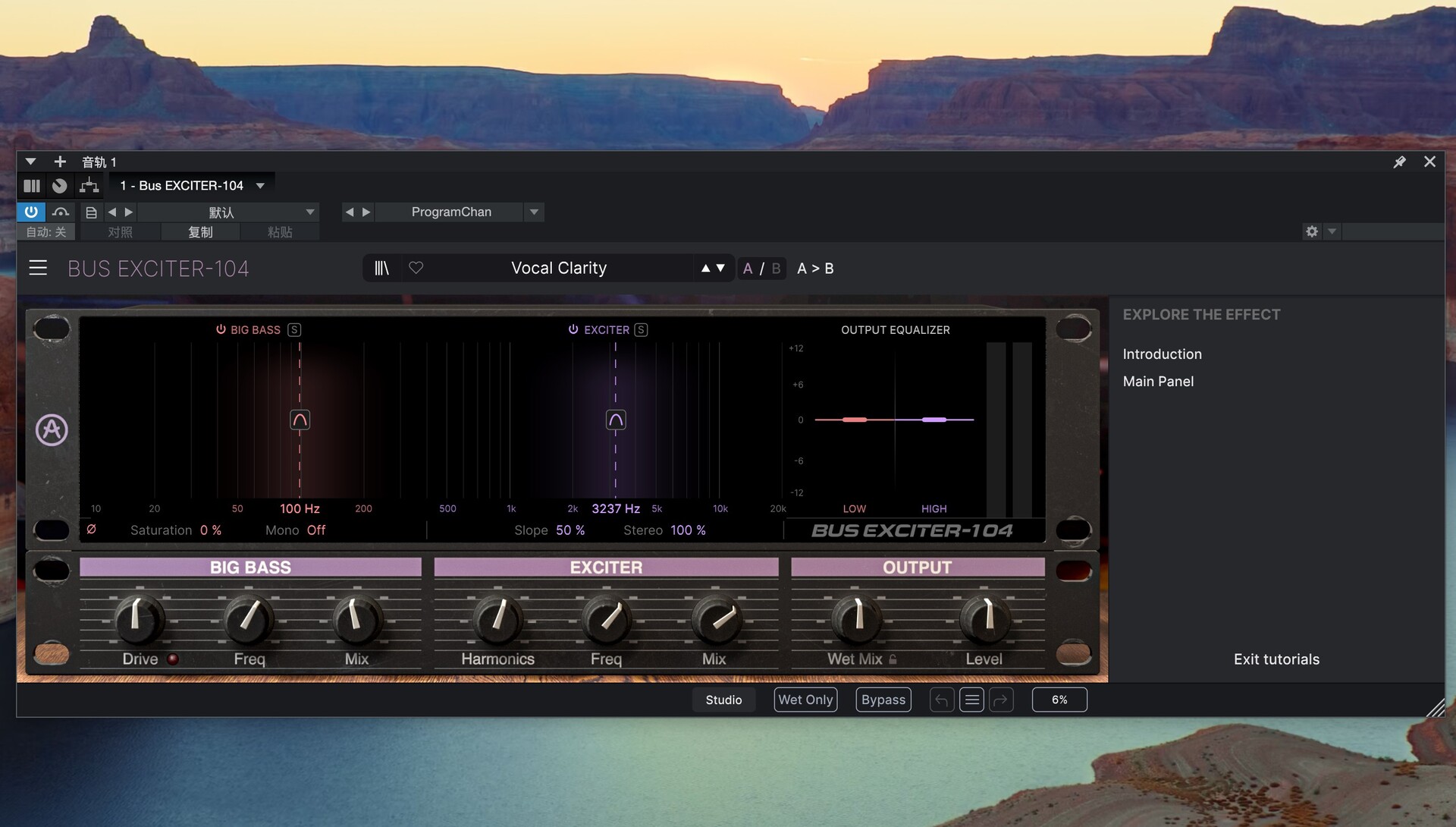
Task: Toggle the Bypass button
Action: 883,700
